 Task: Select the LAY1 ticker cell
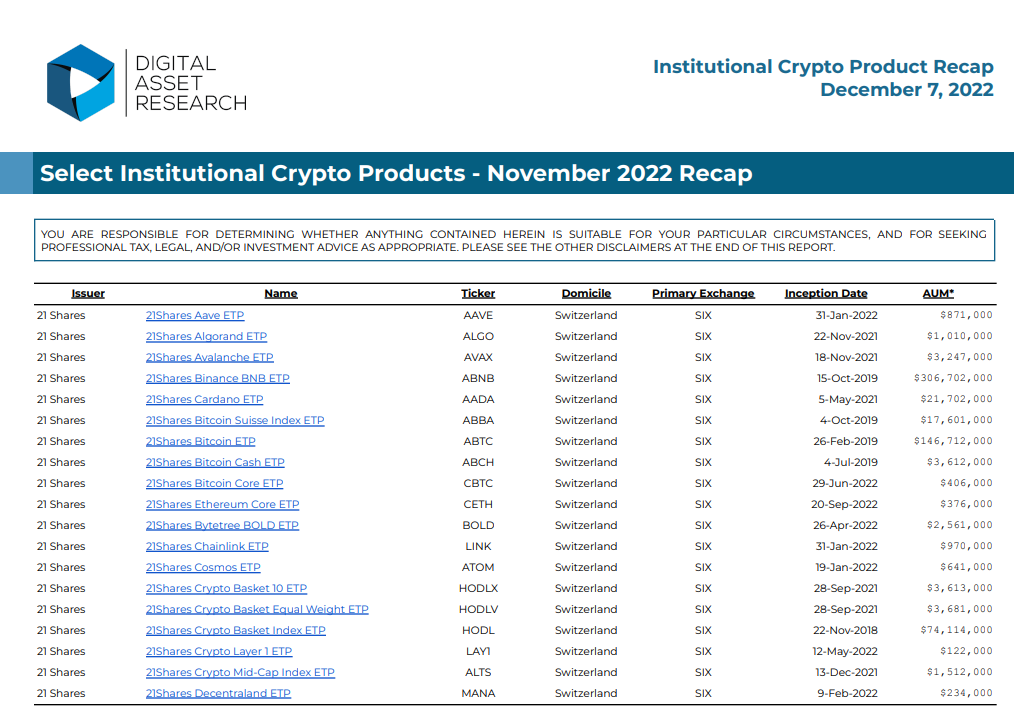(x=478, y=652)
